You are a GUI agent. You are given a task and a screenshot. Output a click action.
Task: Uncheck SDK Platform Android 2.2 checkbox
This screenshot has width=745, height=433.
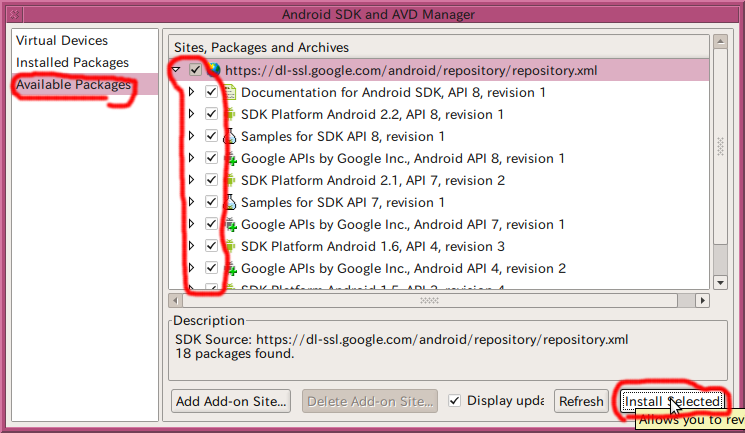pos(211,114)
